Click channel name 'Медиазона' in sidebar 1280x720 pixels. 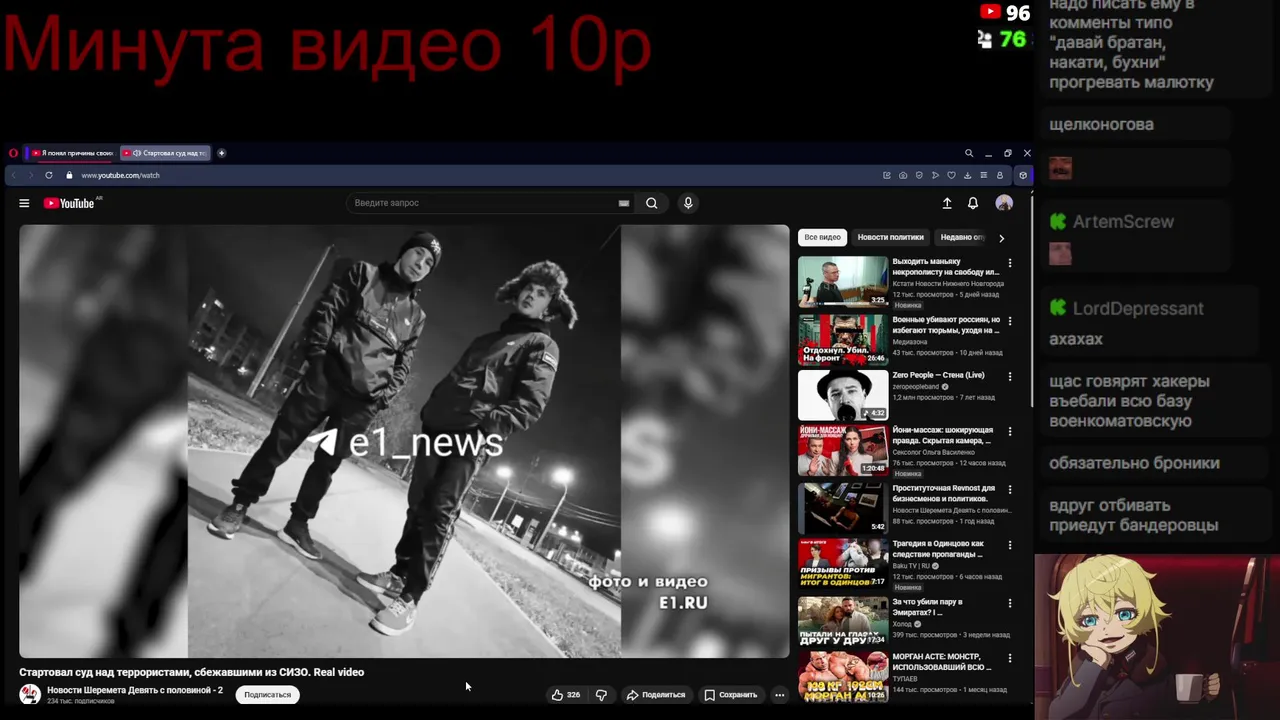pyautogui.click(x=910, y=342)
